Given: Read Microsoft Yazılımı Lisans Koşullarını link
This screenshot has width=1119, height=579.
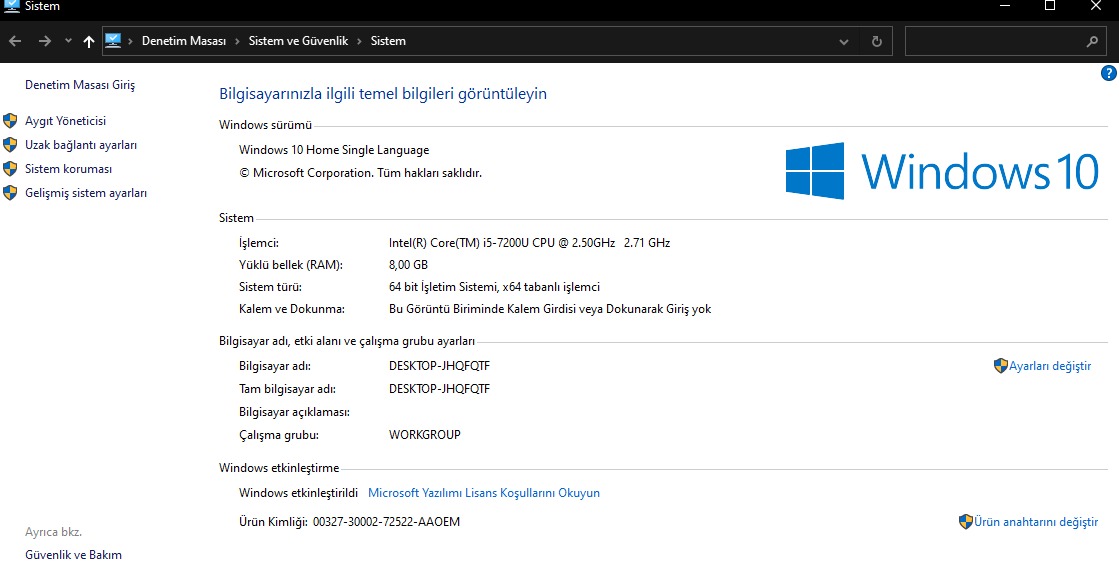Looking at the screenshot, I should [x=484, y=493].
